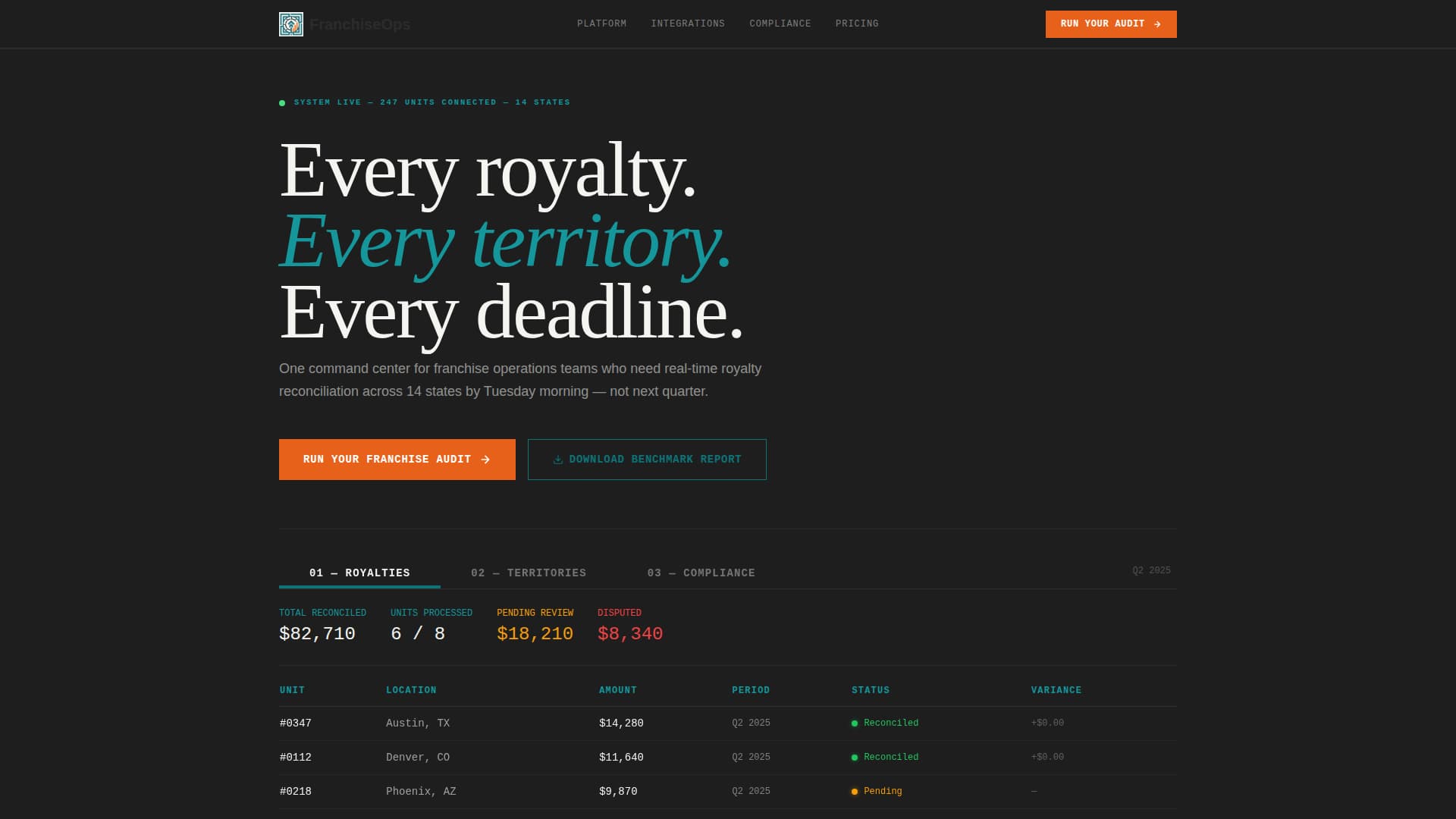Open the Platform nav menu item
The height and width of the screenshot is (819, 1456).
(x=601, y=24)
